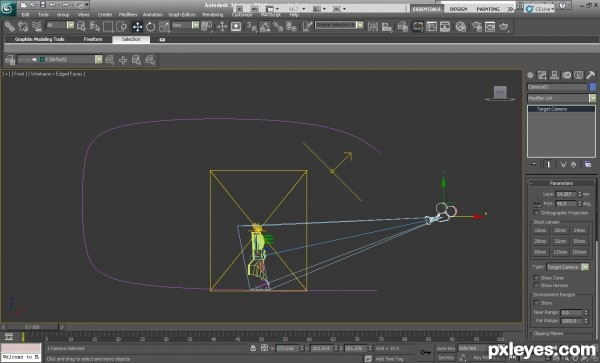This screenshot has height=363, width=600.
Task: Switch to the Freeform ribbon tab
Action: (x=93, y=39)
